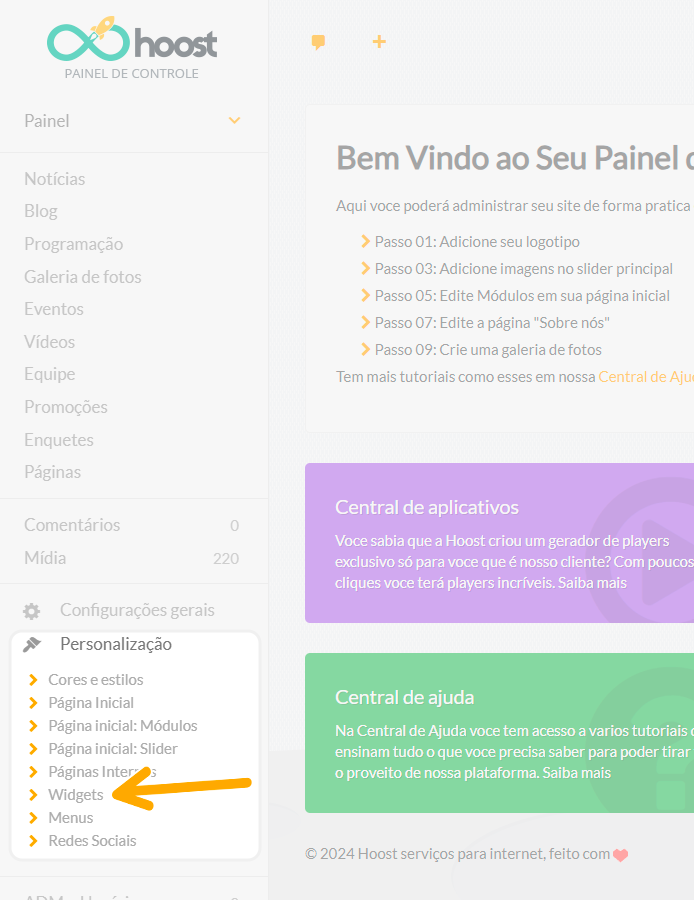This screenshot has width=694, height=900.
Task: Follow the Central de Ajuda link
Action: pyautogui.click(x=646, y=377)
